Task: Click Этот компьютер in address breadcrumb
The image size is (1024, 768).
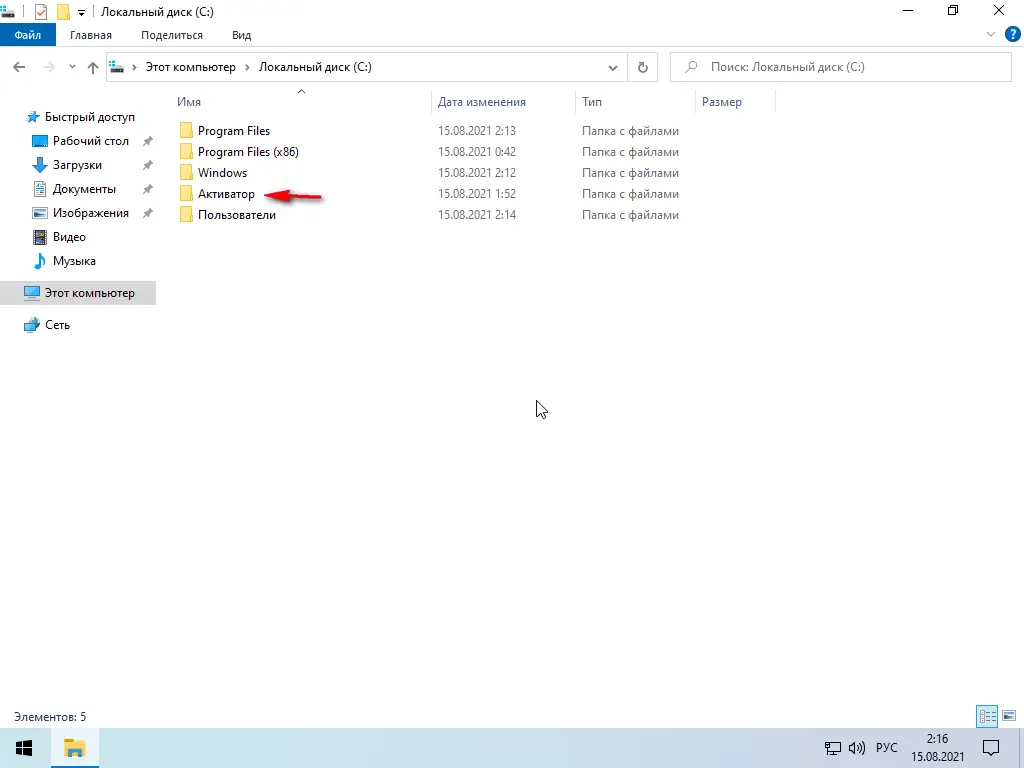Action: point(190,67)
